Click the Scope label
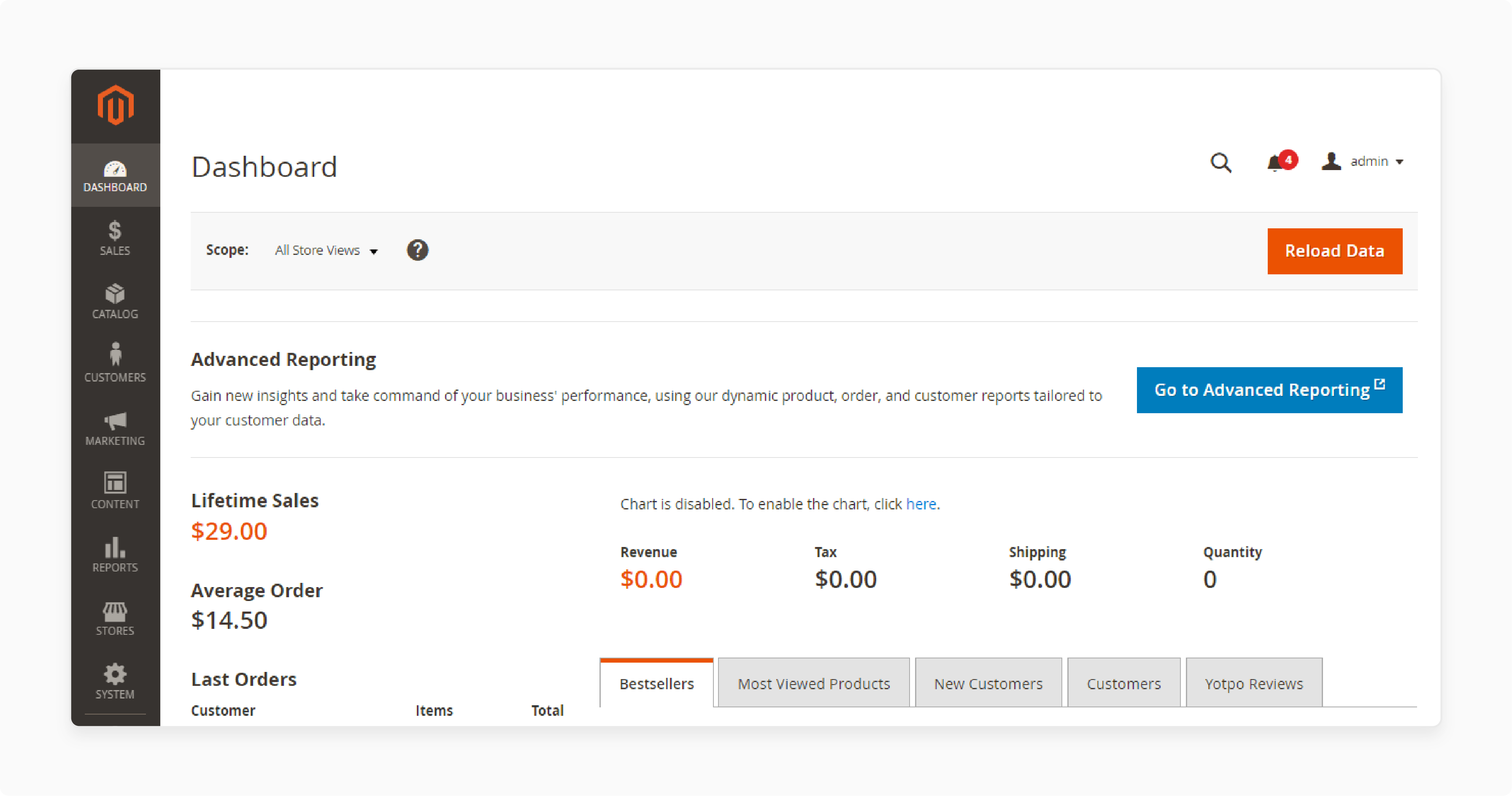Viewport: 1512px width, 796px height. (227, 250)
